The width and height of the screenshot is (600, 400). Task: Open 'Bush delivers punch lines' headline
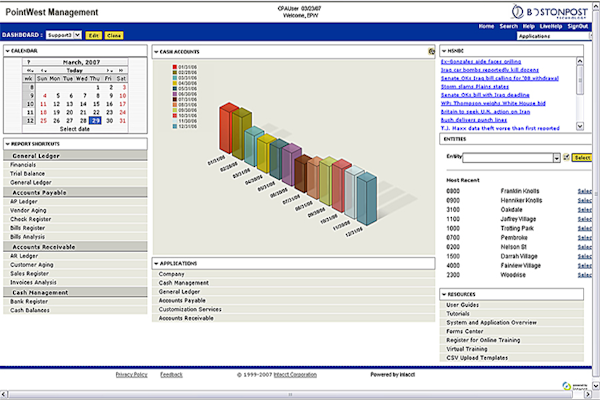click(x=474, y=120)
